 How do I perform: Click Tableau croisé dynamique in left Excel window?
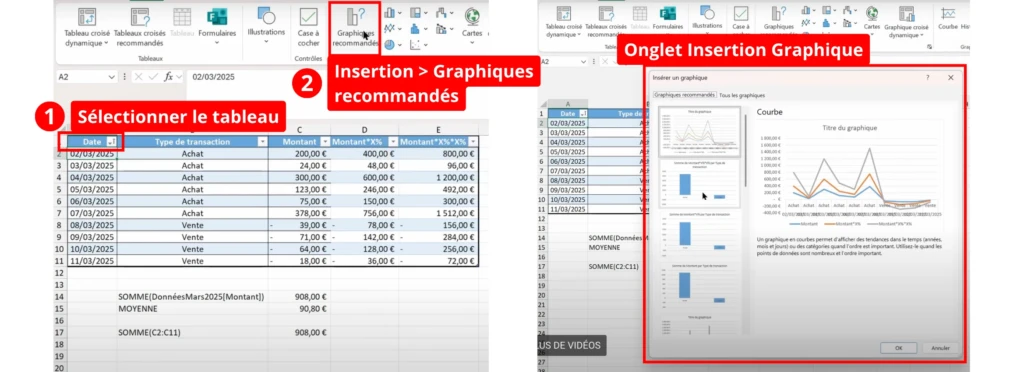[x=87, y=27]
